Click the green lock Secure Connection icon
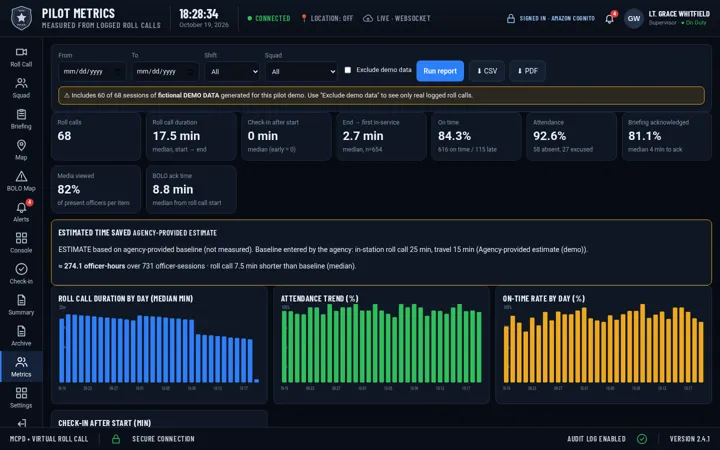 coord(116,439)
